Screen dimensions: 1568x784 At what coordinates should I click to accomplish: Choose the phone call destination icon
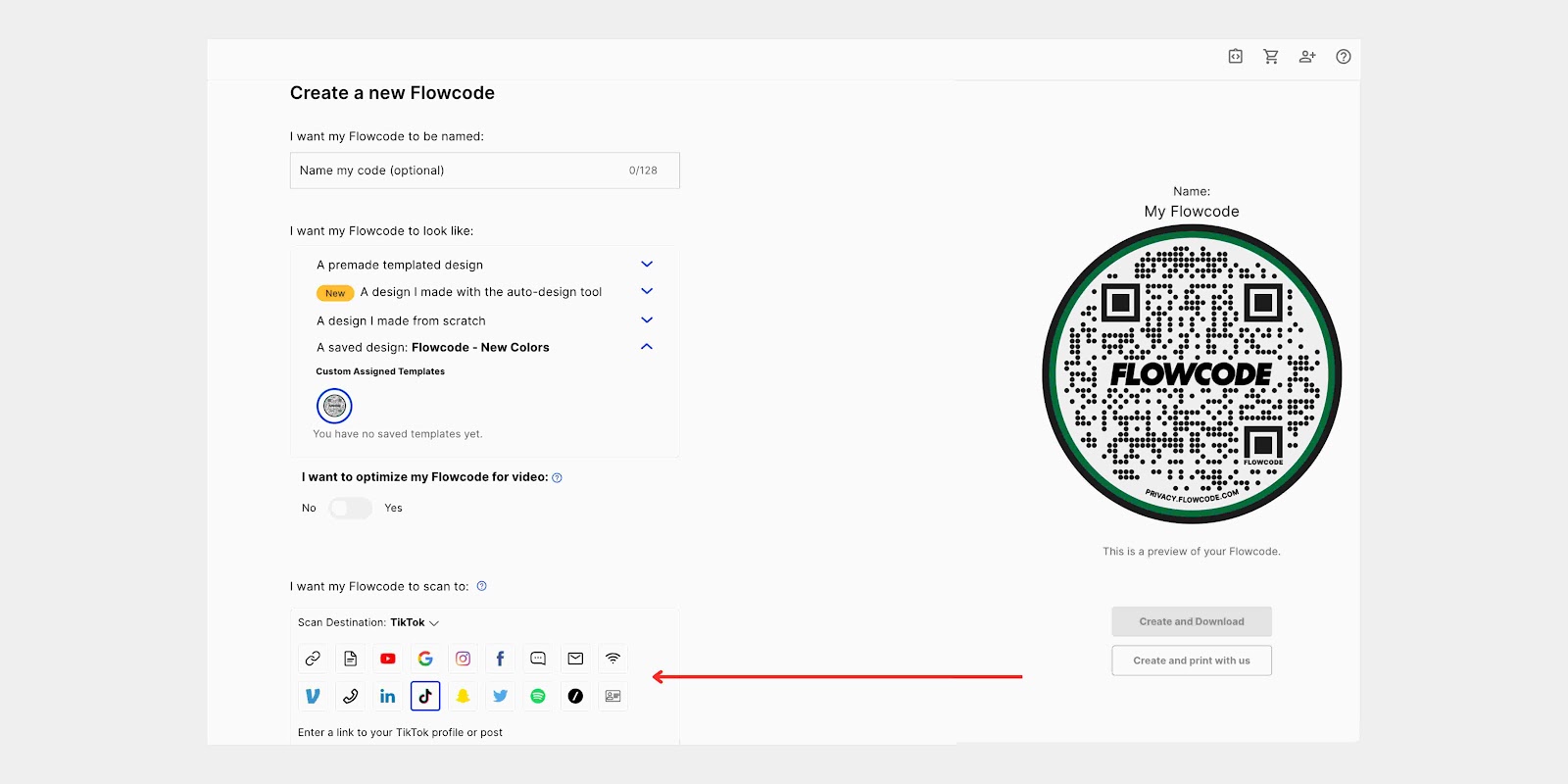point(350,696)
